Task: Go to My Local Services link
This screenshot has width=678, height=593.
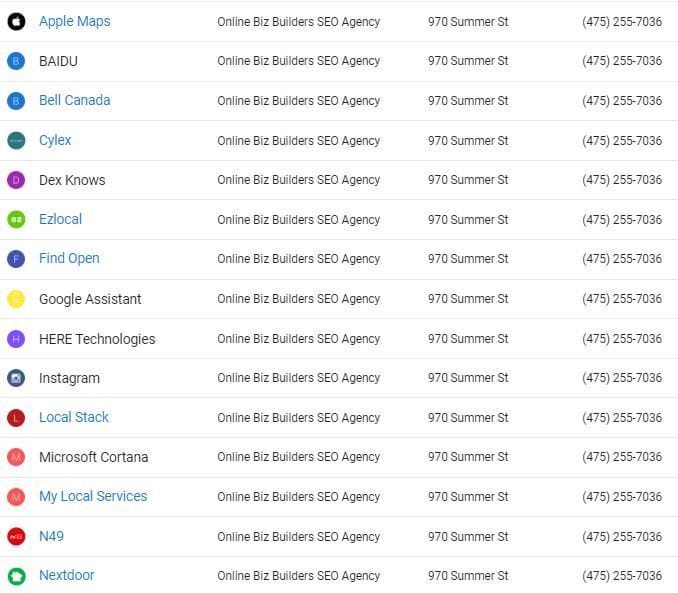Action: (93, 496)
